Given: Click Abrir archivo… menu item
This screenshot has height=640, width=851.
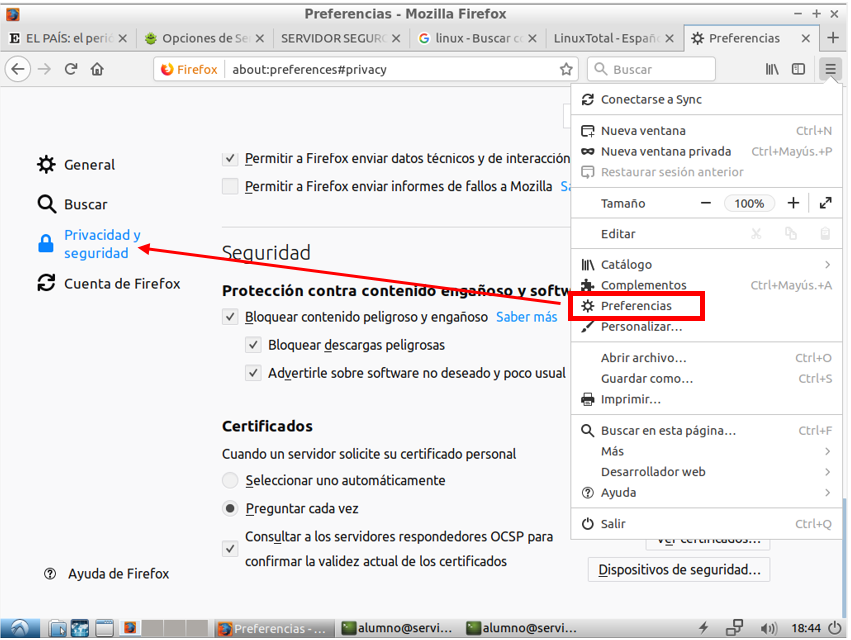Looking at the screenshot, I should point(706,358).
